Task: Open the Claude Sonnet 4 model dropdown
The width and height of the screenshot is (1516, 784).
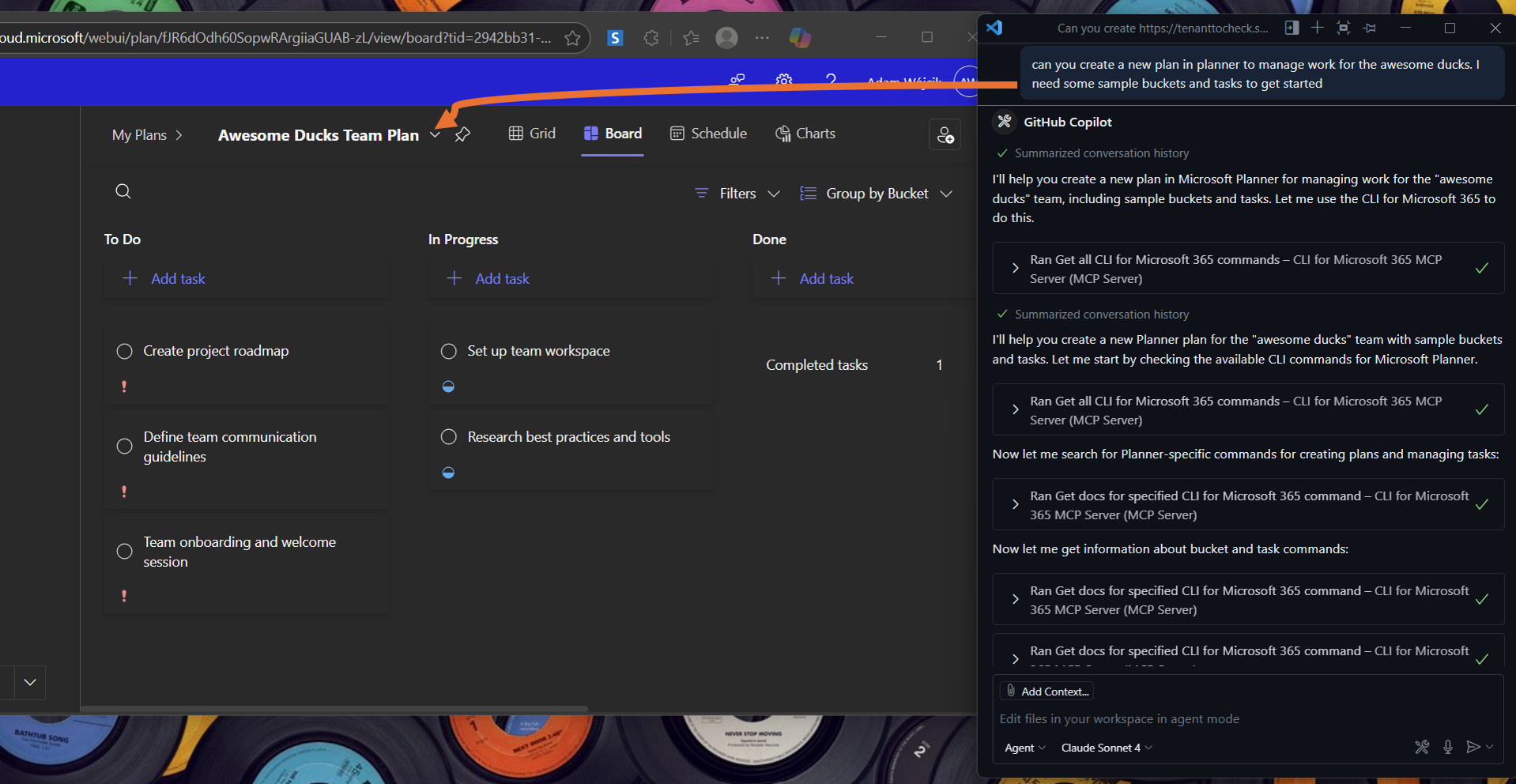Action: [1105, 748]
